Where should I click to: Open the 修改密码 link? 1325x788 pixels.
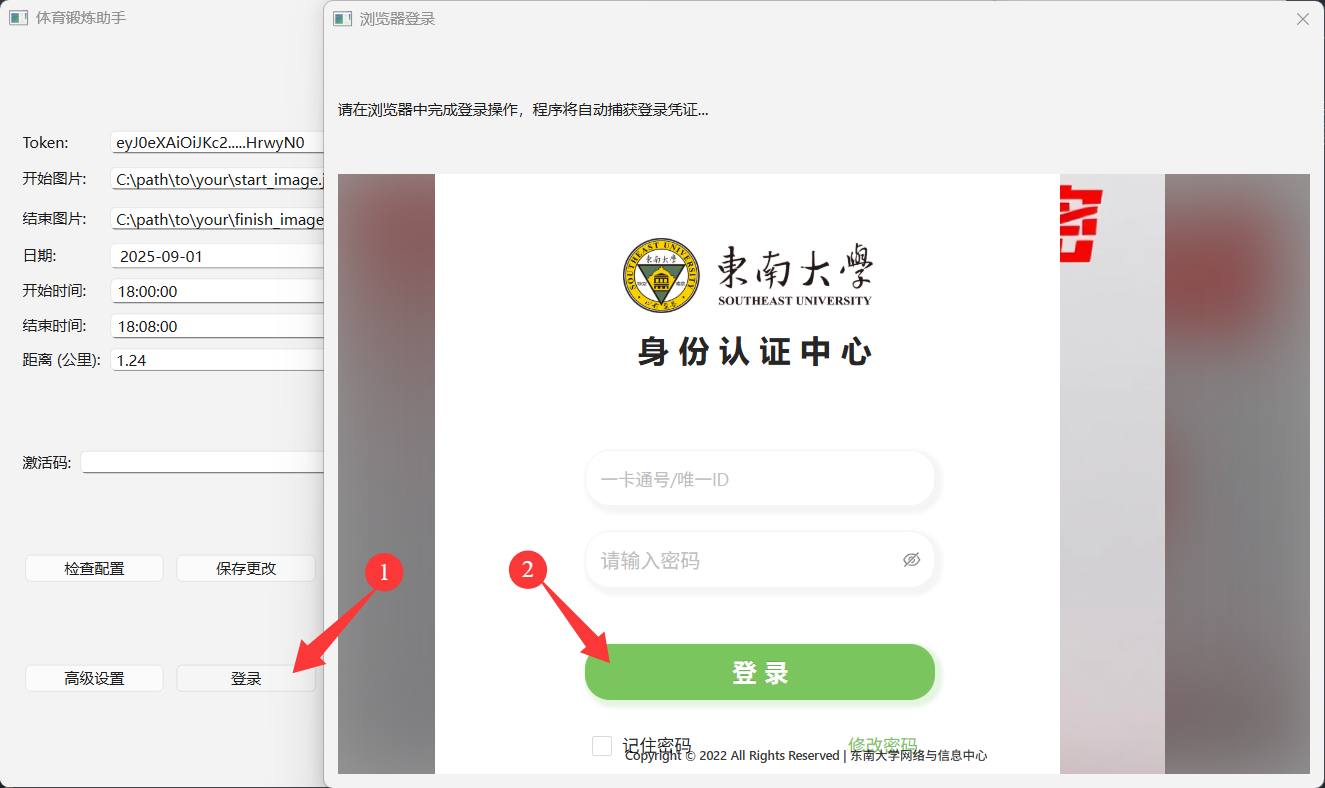pyautogui.click(x=882, y=745)
